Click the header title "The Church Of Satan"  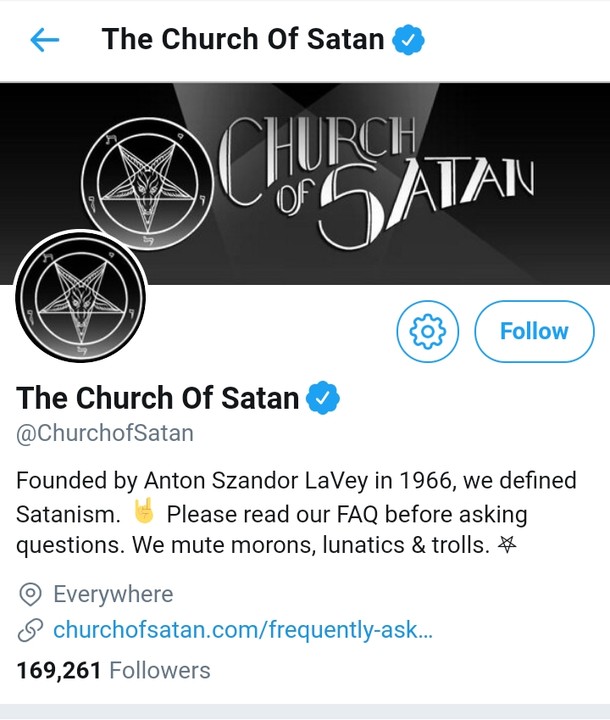[x=243, y=40]
